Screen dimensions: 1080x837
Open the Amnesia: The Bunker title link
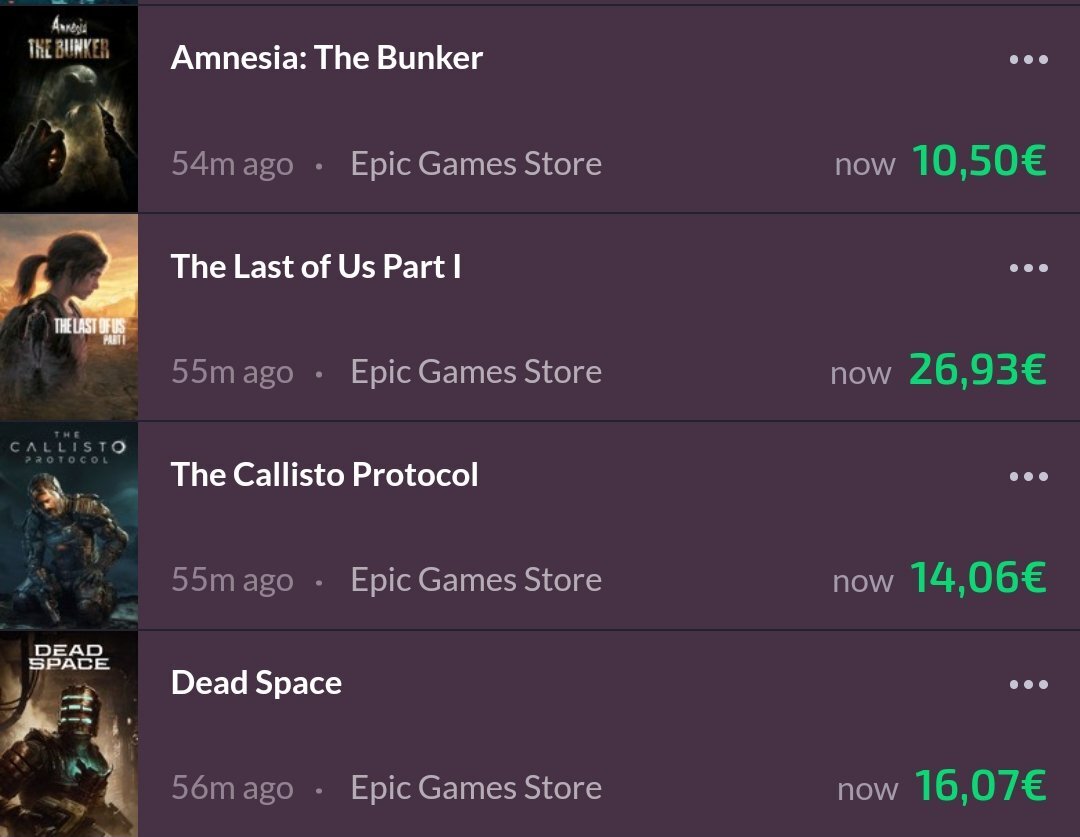pos(327,58)
